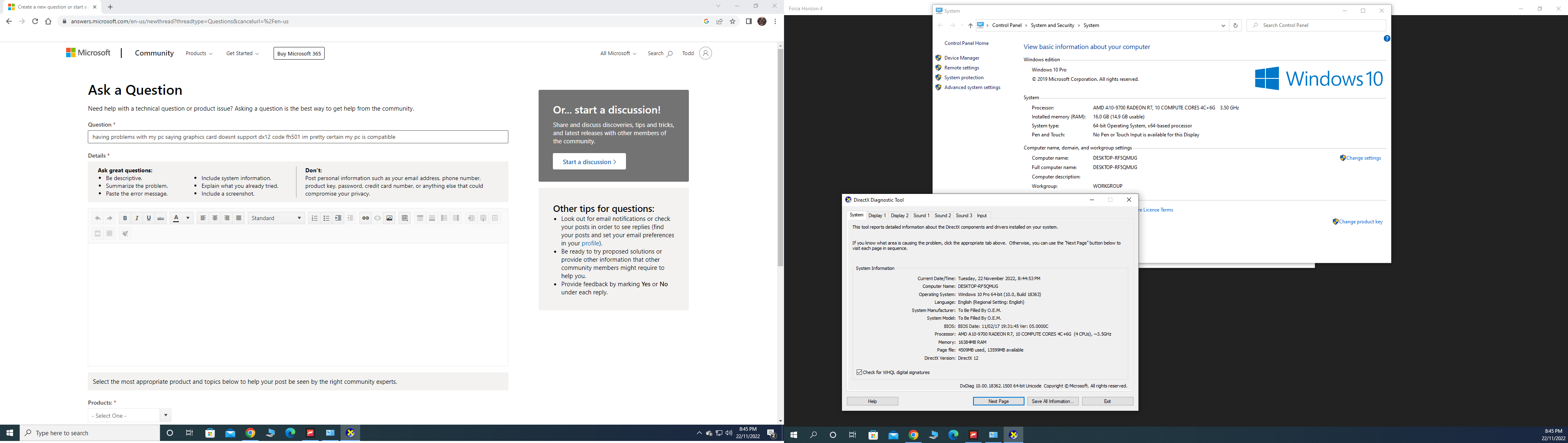Click Windows taskbar search icon
Screen dimensions: 1568x443
coord(813,434)
